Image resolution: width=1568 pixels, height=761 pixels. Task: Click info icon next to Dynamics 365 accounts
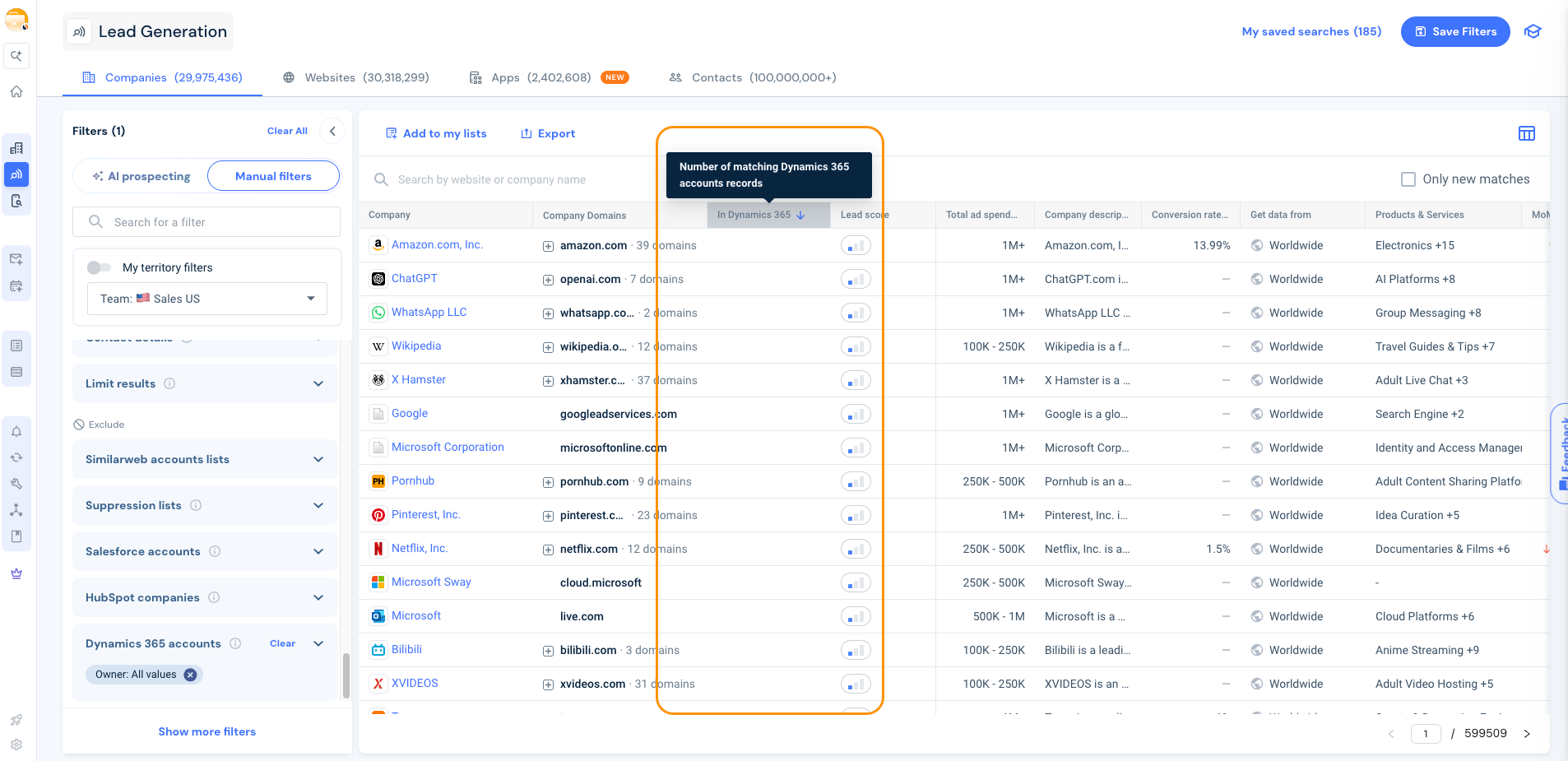point(235,643)
